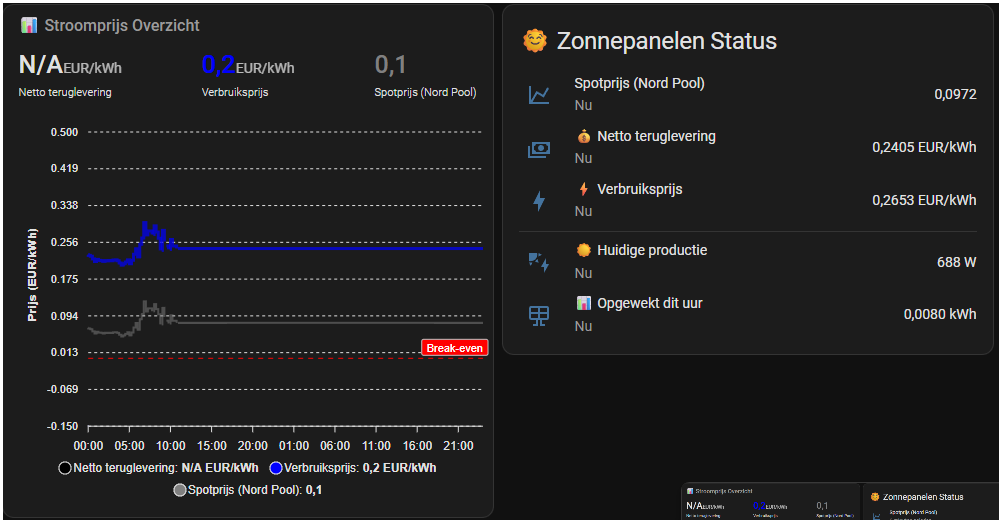Click the 688 W Huidige productie value
The width and height of the screenshot is (1002, 523).
pyautogui.click(x=956, y=262)
